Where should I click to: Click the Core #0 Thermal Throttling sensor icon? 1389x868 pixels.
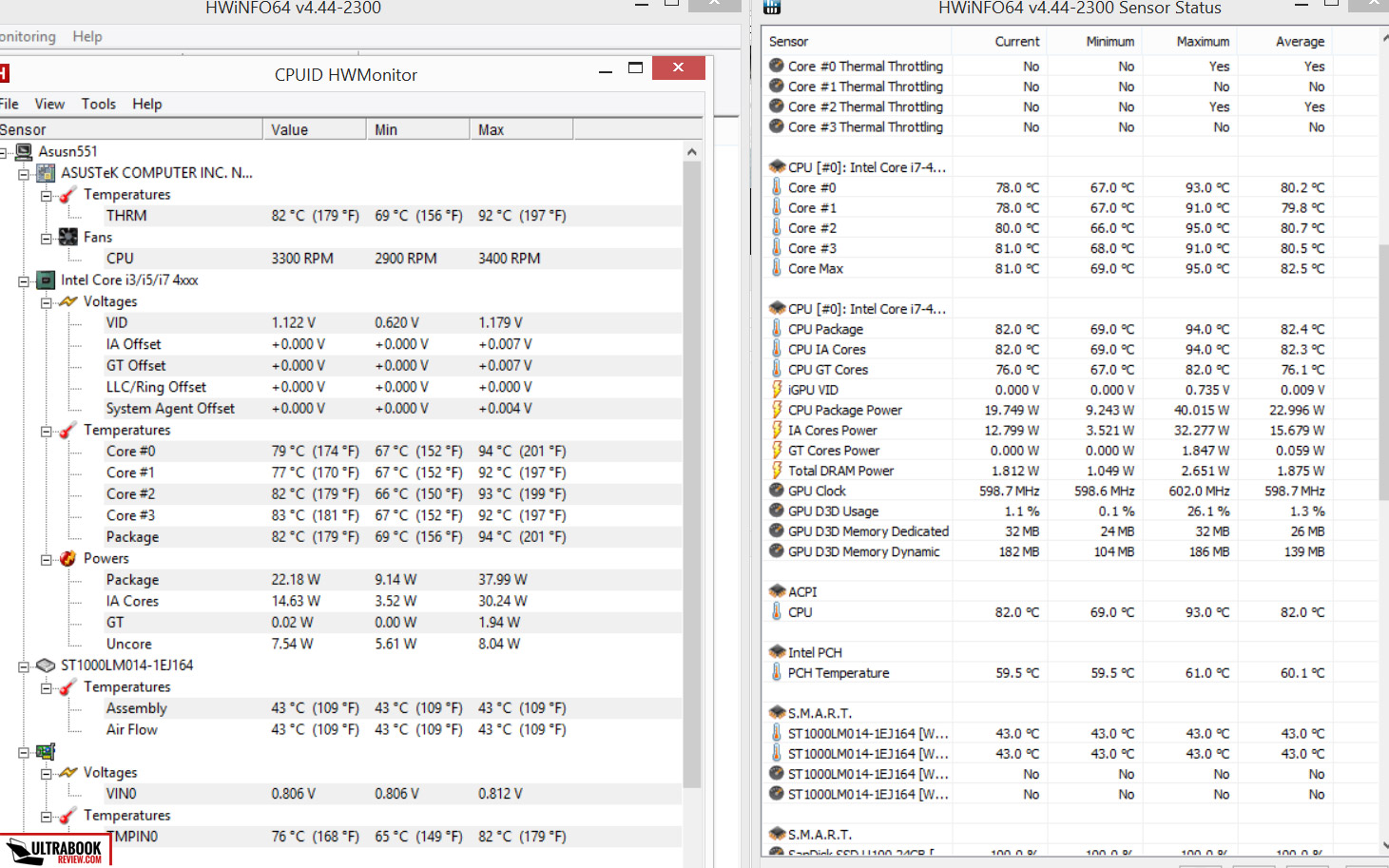[777, 66]
